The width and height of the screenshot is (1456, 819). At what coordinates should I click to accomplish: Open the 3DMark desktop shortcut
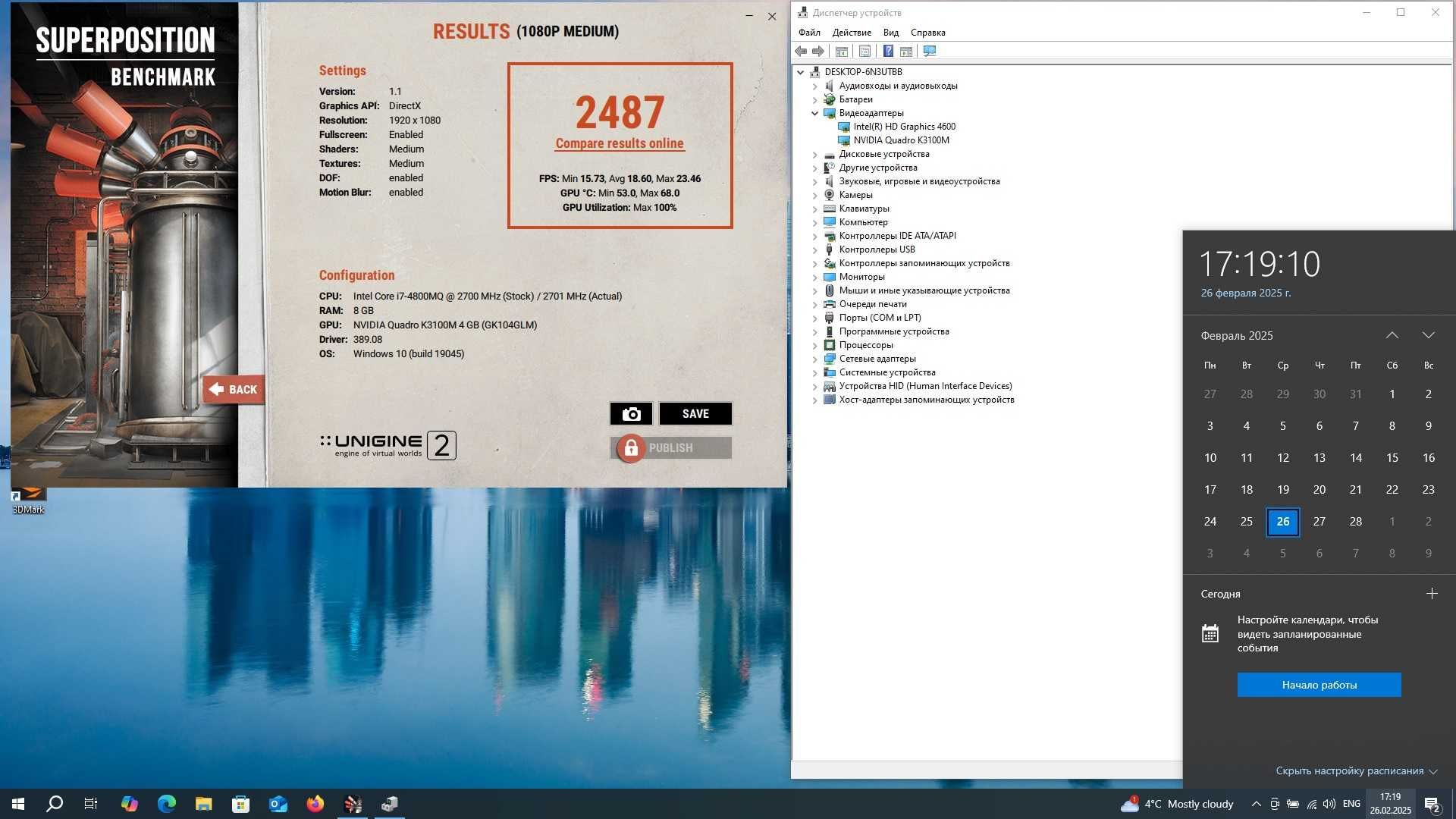click(28, 500)
